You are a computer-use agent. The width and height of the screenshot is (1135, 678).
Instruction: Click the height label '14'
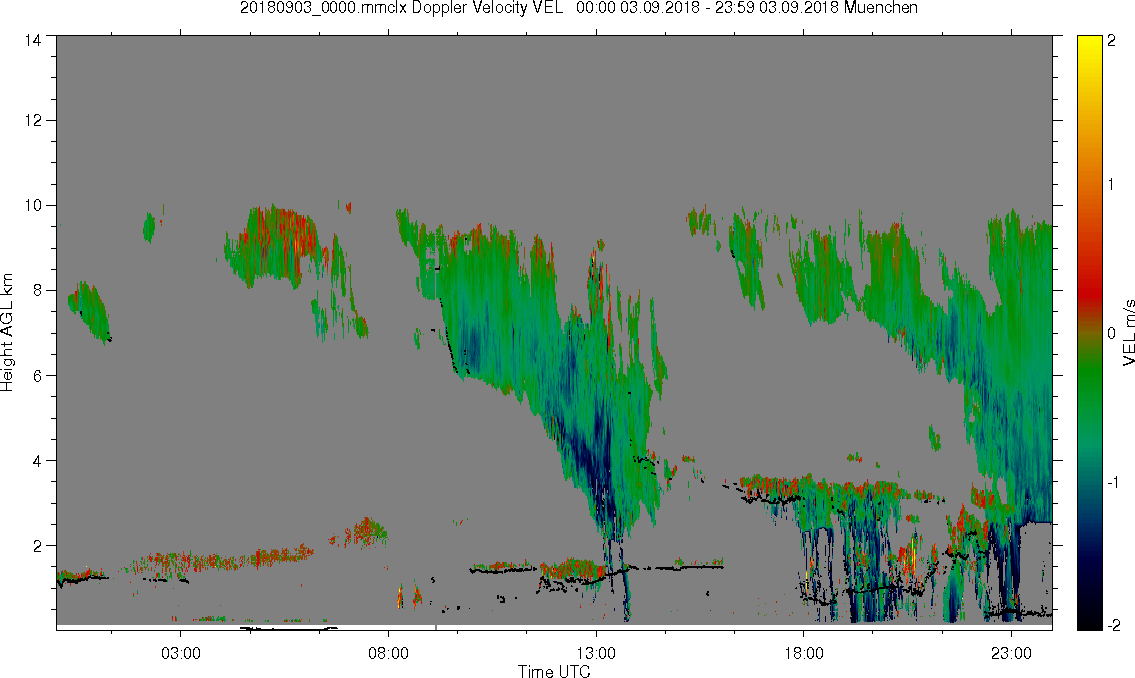(x=33, y=41)
